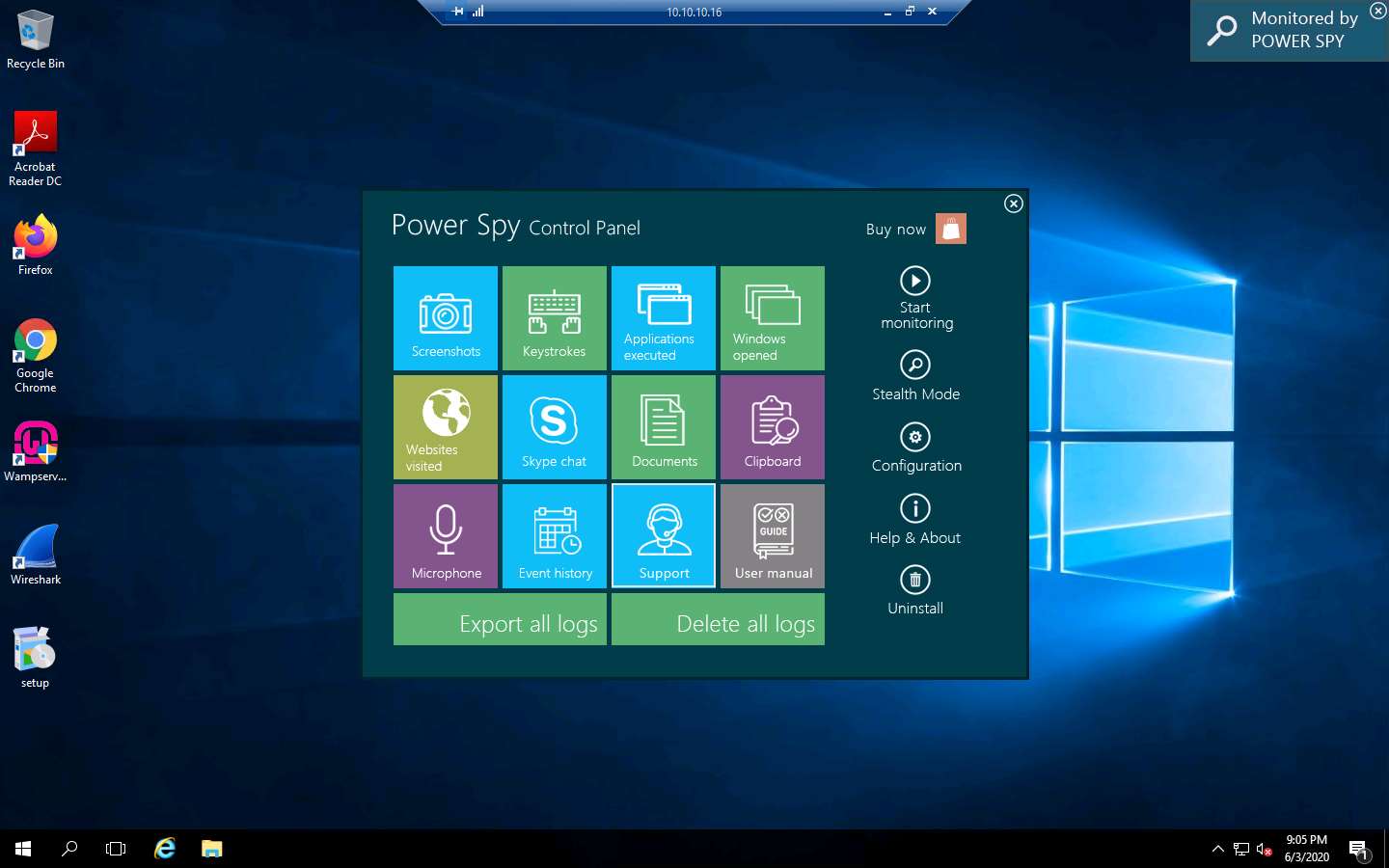Launch Internet Explorer from taskbar
1389x868 pixels.
(165, 849)
